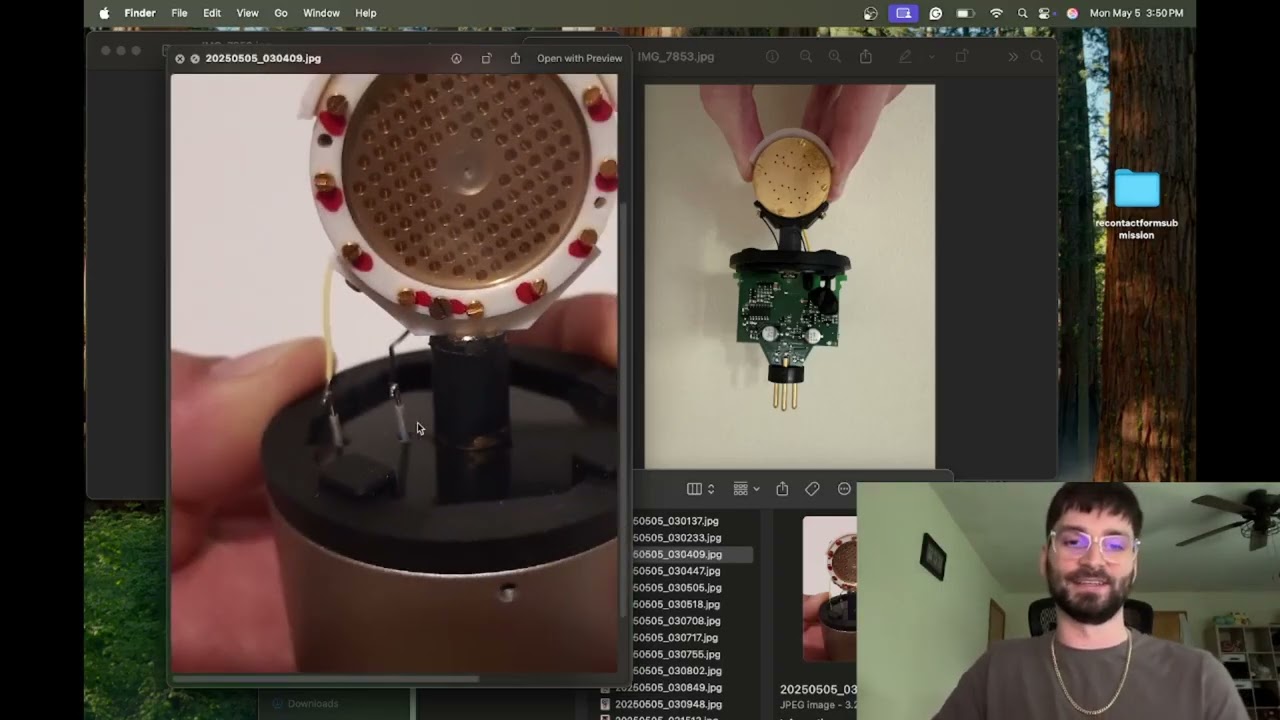Screen dimensions: 1280x720
Task: Click Grammarly icon in menu bar
Action: click(x=935, y=13)
